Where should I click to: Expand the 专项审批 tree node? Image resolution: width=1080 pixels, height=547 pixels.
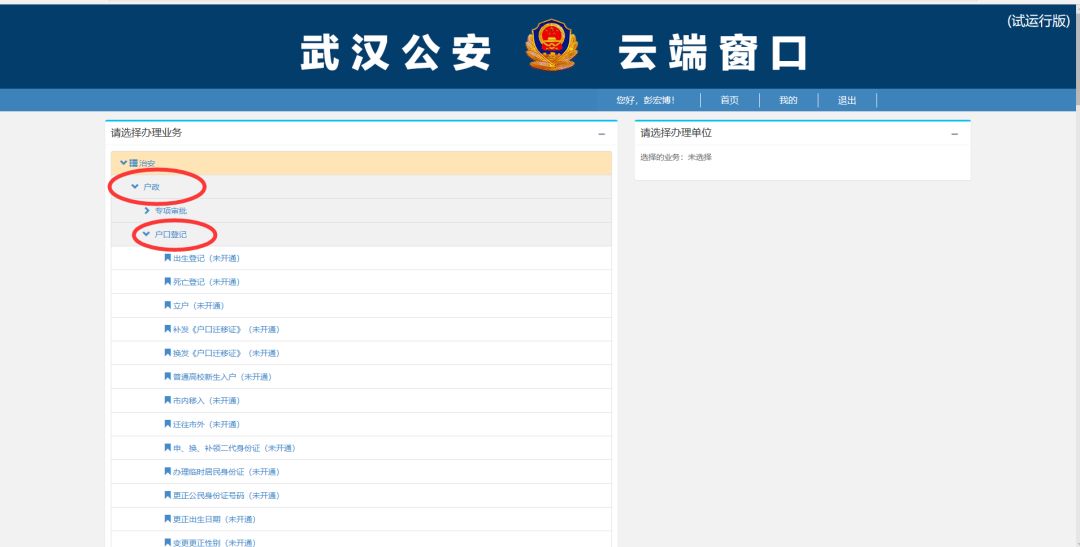[x=147, y=211]
